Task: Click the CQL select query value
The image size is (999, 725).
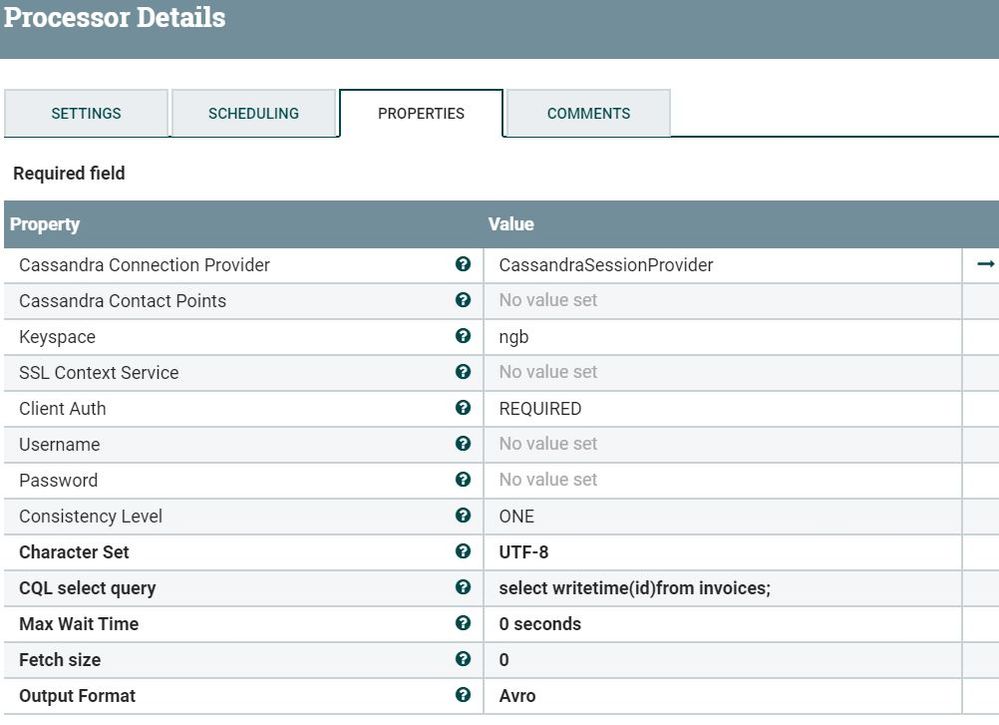Action: pos(635,588)
